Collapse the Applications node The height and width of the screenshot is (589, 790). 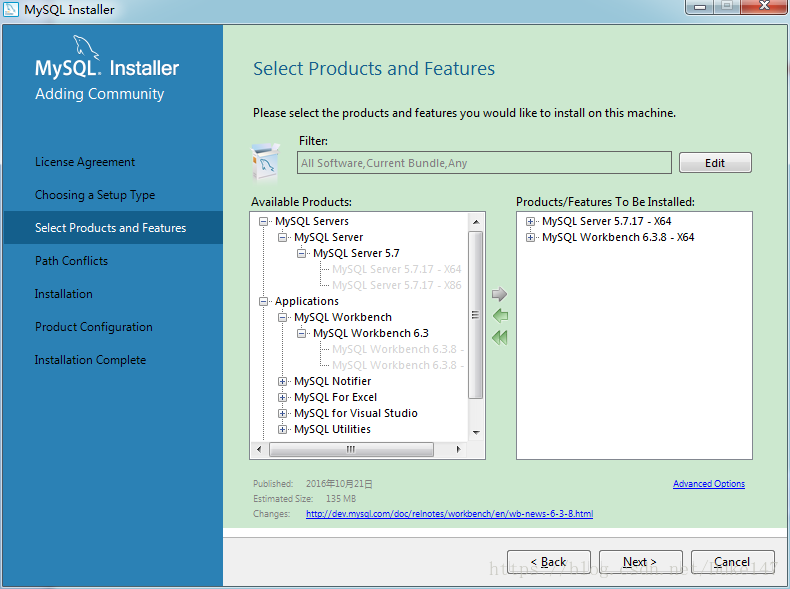(263, 301)
